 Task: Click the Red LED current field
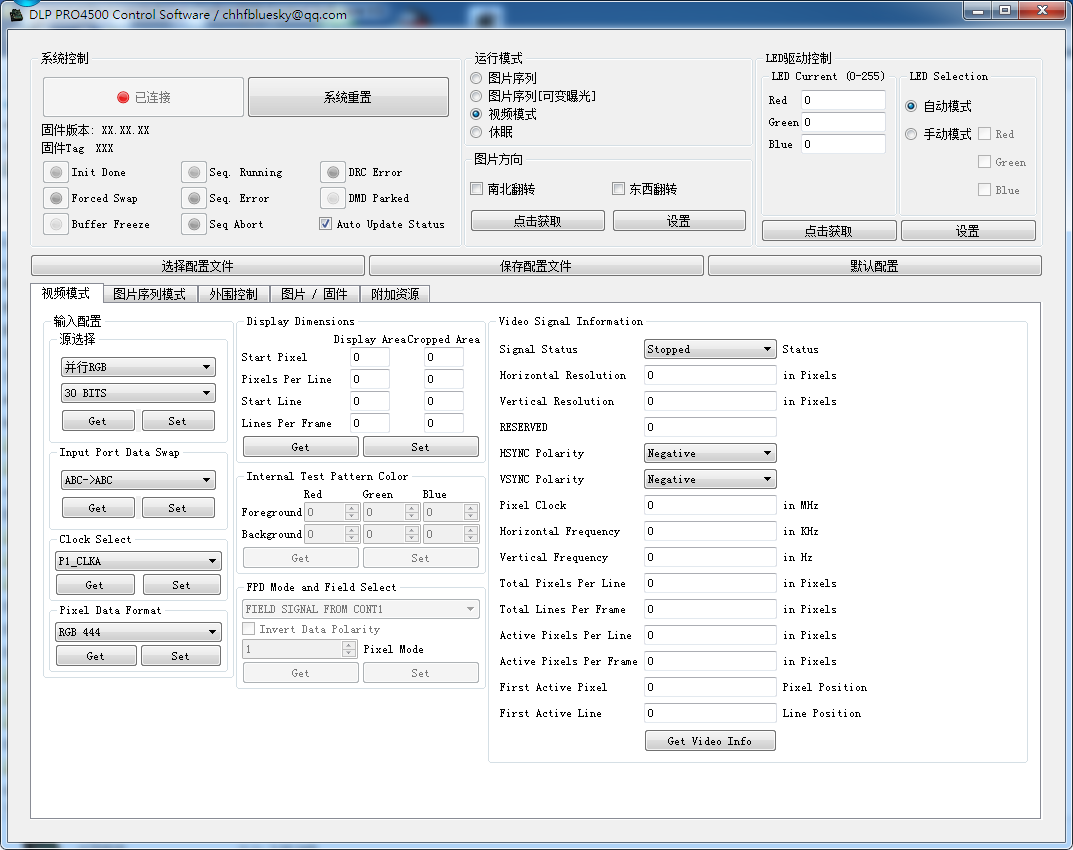click(x=843, y=101)
